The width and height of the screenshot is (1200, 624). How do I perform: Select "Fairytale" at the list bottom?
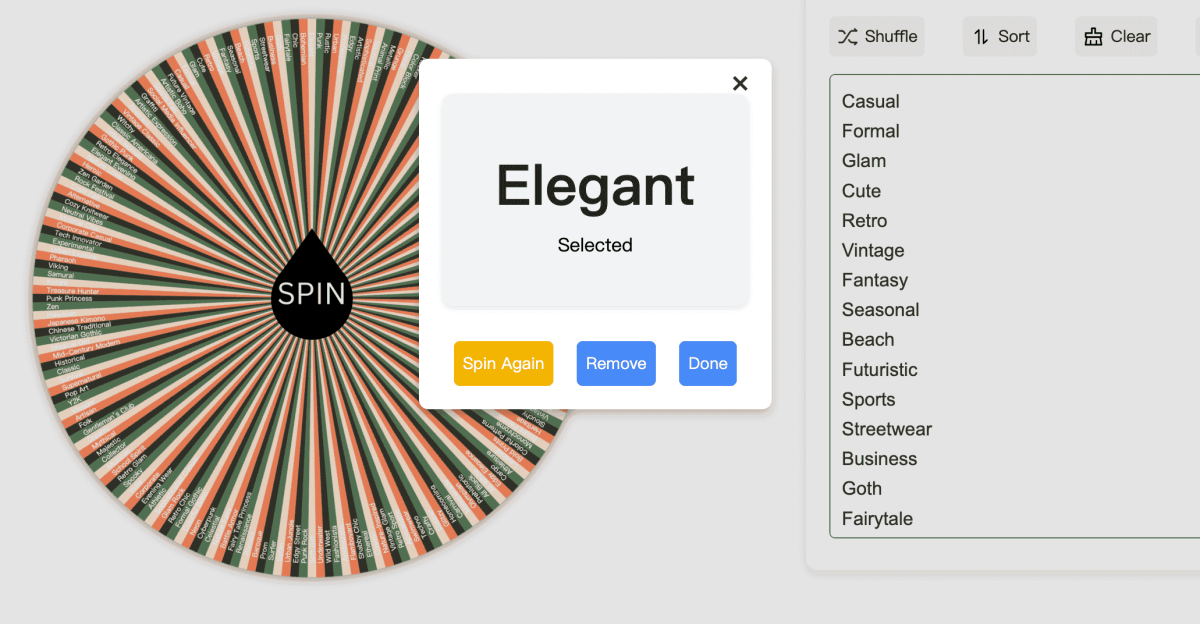[x=878, y=518]
